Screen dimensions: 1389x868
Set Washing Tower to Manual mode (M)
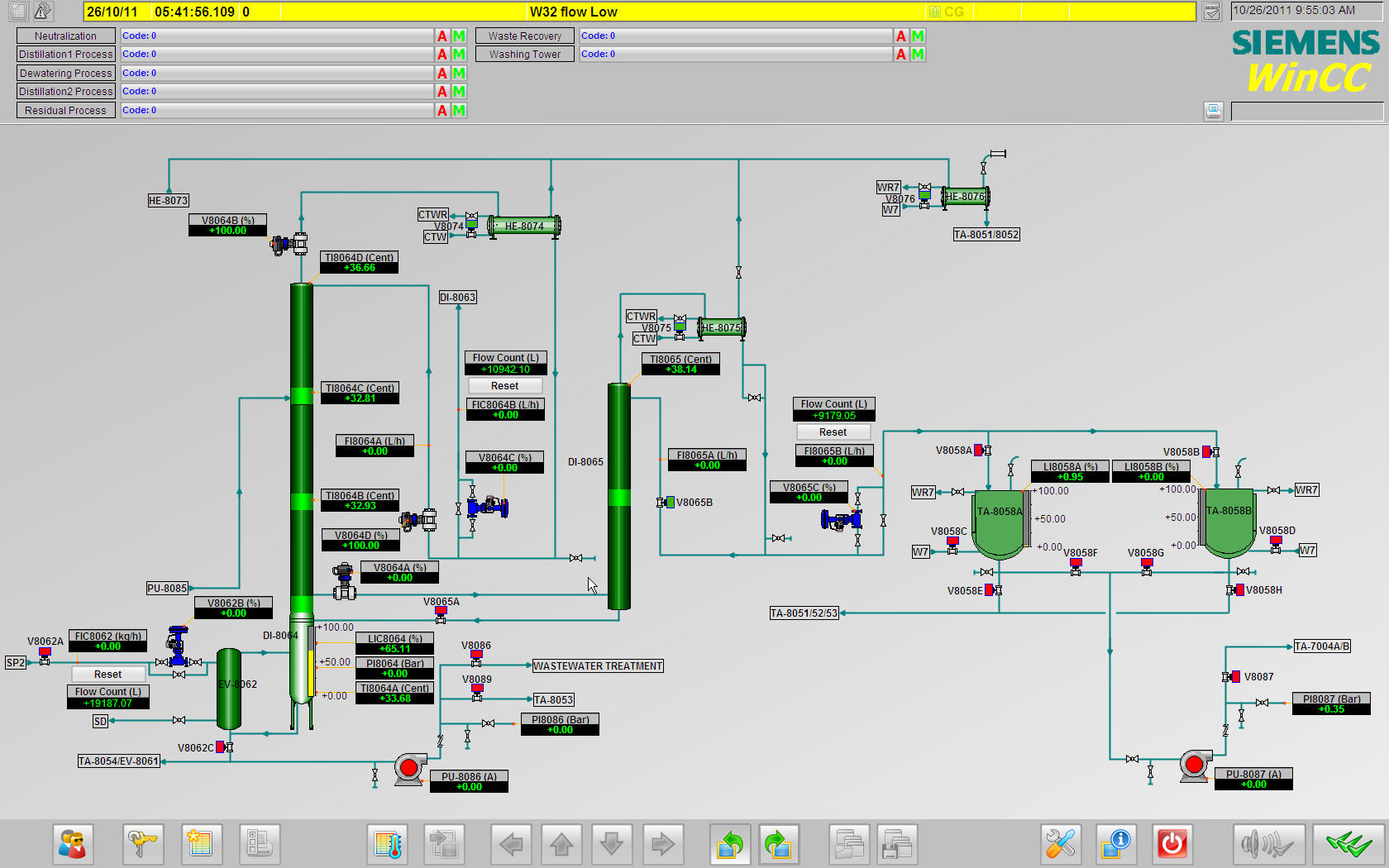tap(918, 55)
